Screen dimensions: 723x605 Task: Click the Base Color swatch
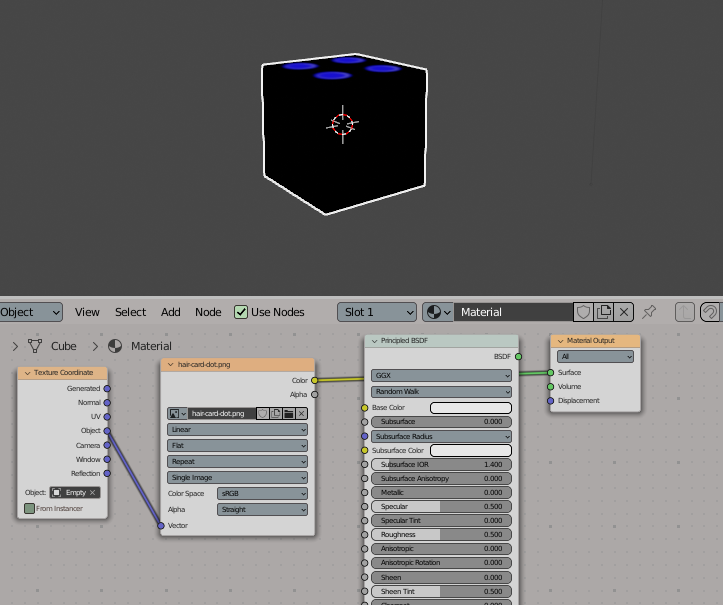point(471,408)
